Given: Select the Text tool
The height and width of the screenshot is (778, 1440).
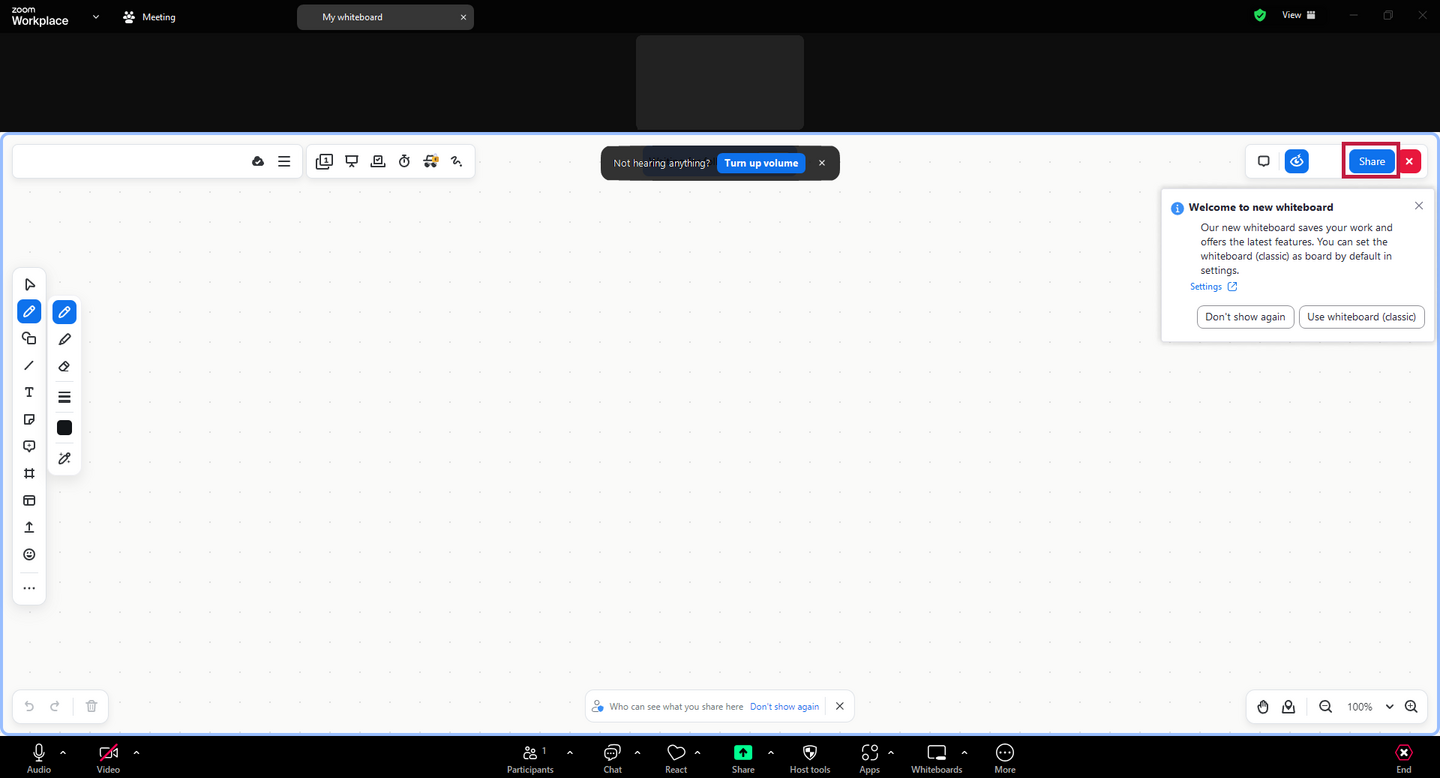Looking at the screenshot, I should pyautogui.click(x=29, y=393).
